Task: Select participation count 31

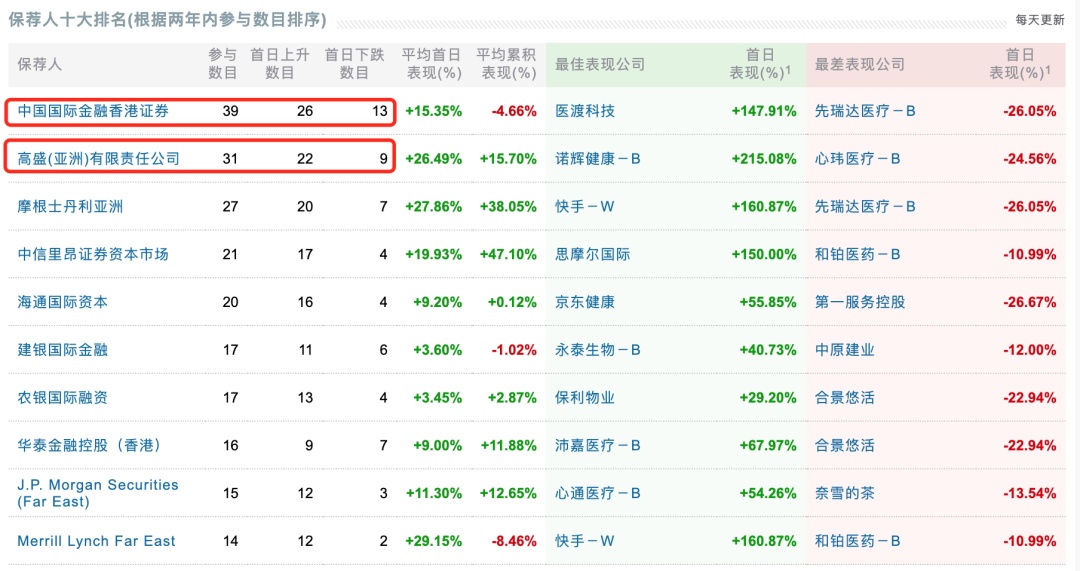Action: [x=230, y=158]
